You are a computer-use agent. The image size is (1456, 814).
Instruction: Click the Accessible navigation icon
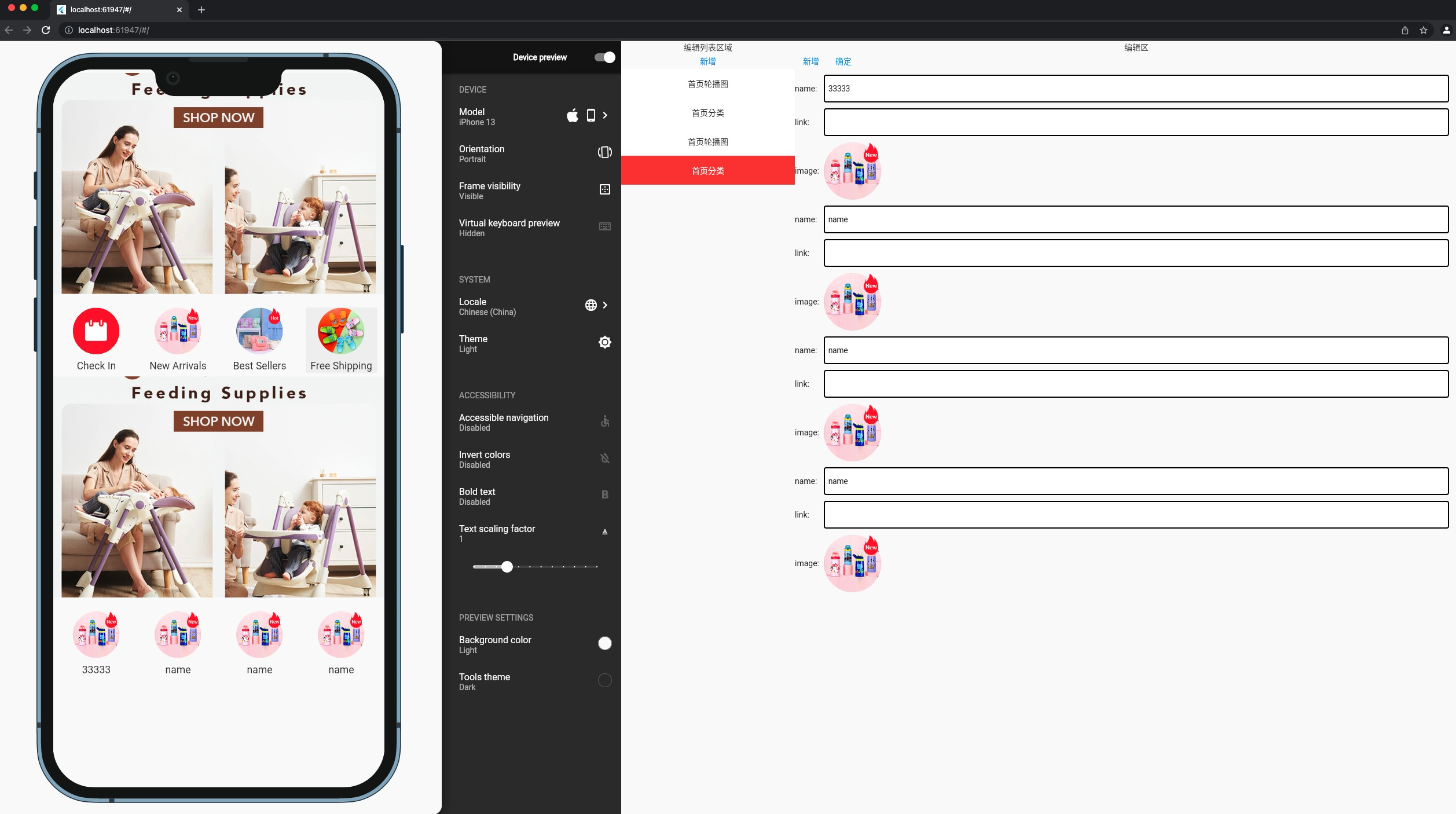[x=604, y=421]
